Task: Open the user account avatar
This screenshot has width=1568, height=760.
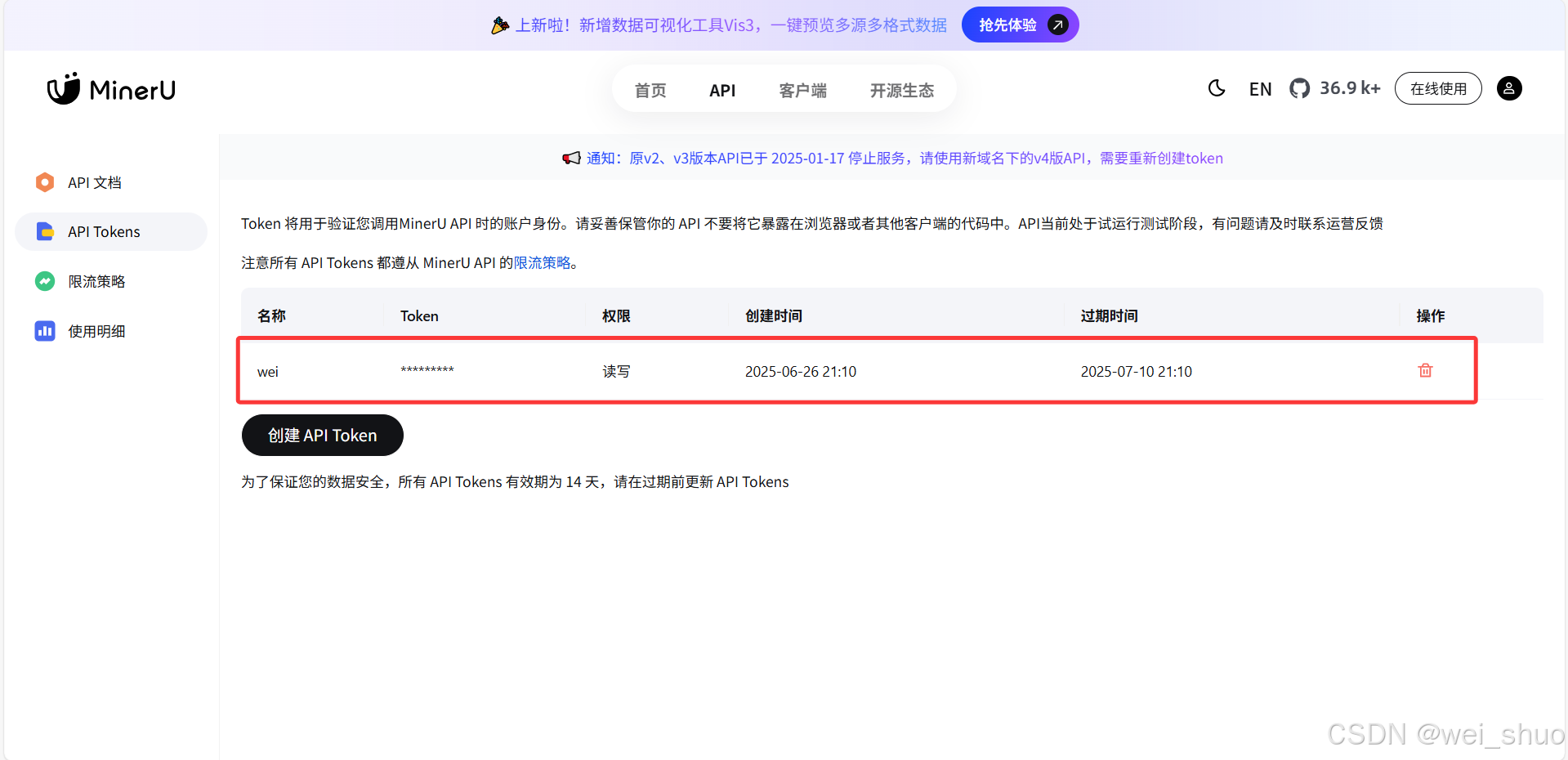Action: 1509,88
